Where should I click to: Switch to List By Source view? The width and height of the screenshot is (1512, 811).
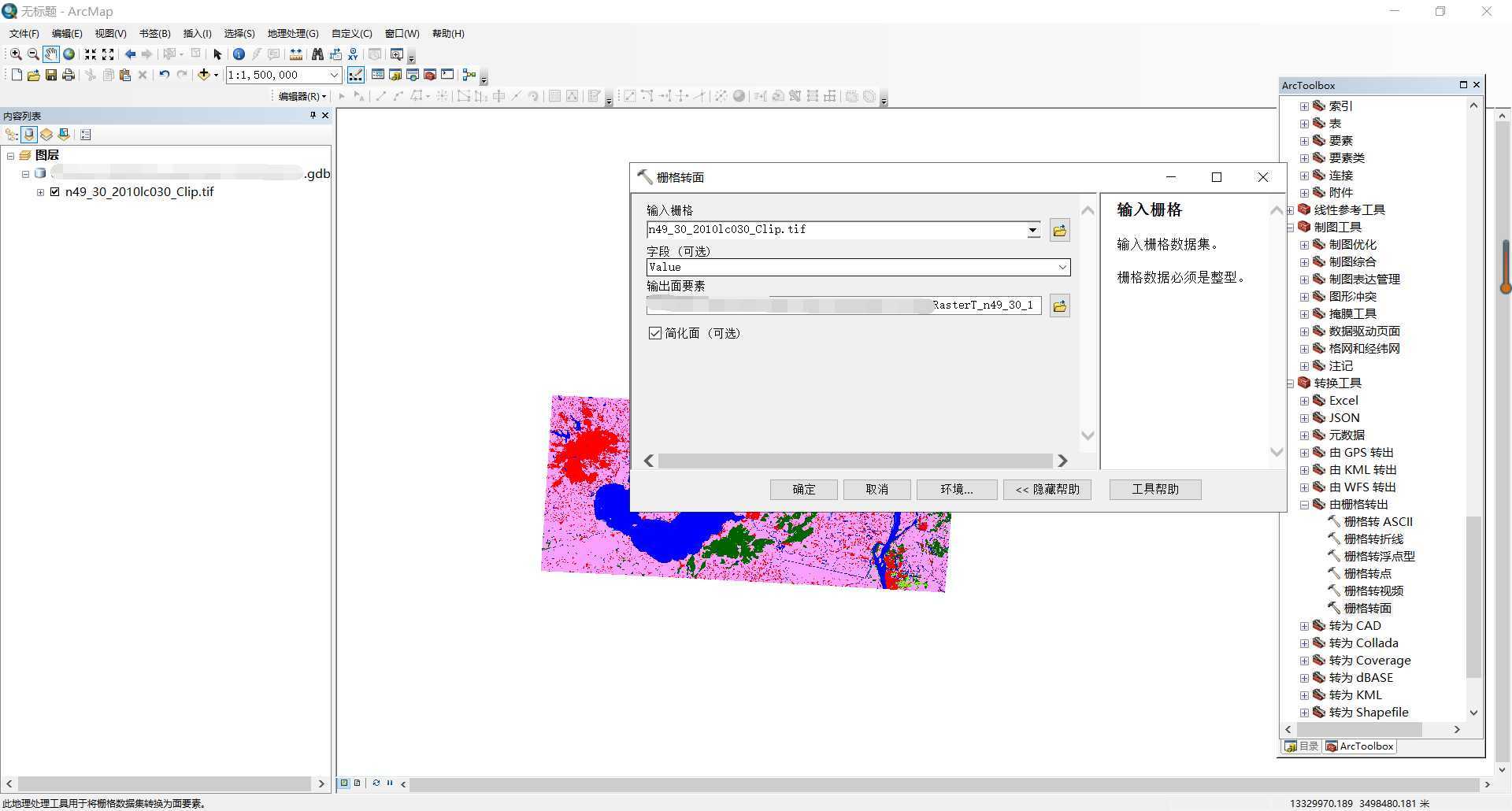click(29, 135)
